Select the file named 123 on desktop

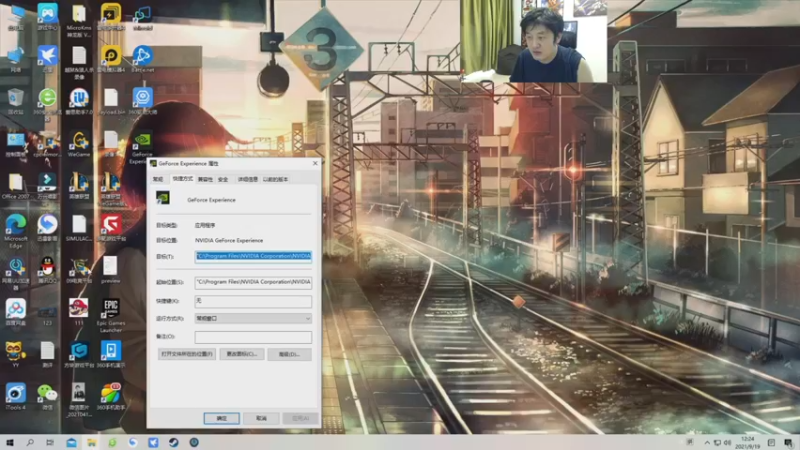47,315
